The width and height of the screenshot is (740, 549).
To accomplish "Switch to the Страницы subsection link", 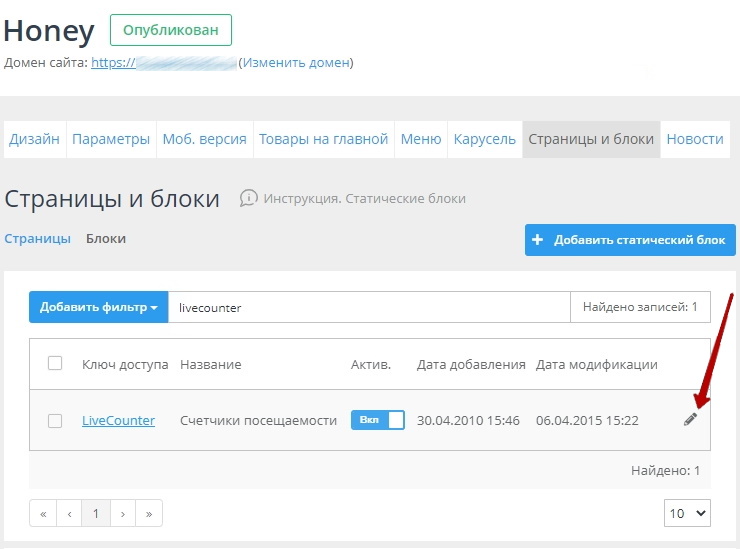I will click(38, 239).
